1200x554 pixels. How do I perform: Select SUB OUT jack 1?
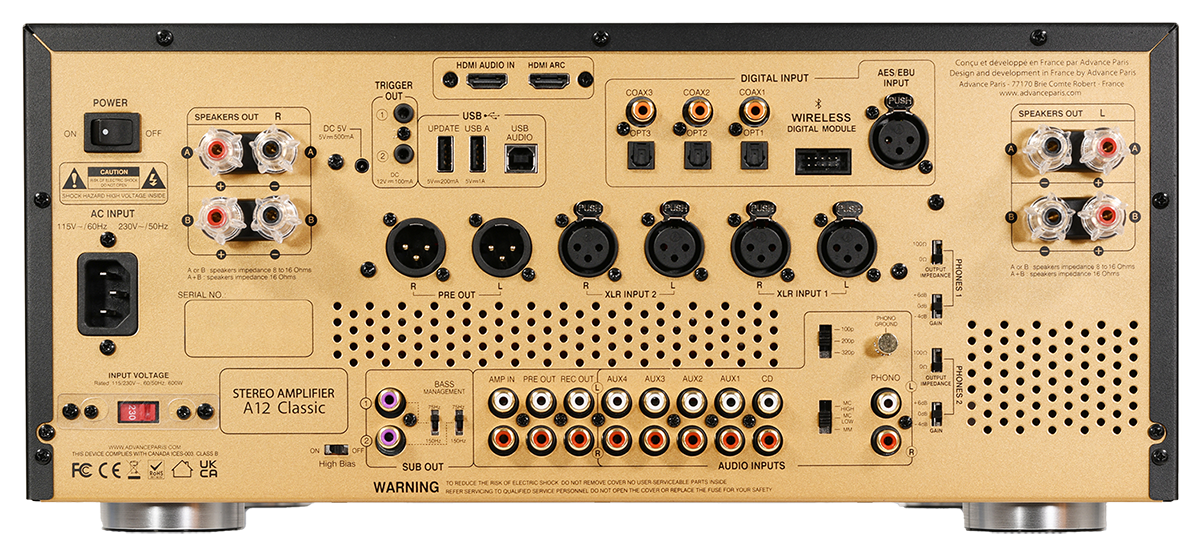click(x=392, y=404)
